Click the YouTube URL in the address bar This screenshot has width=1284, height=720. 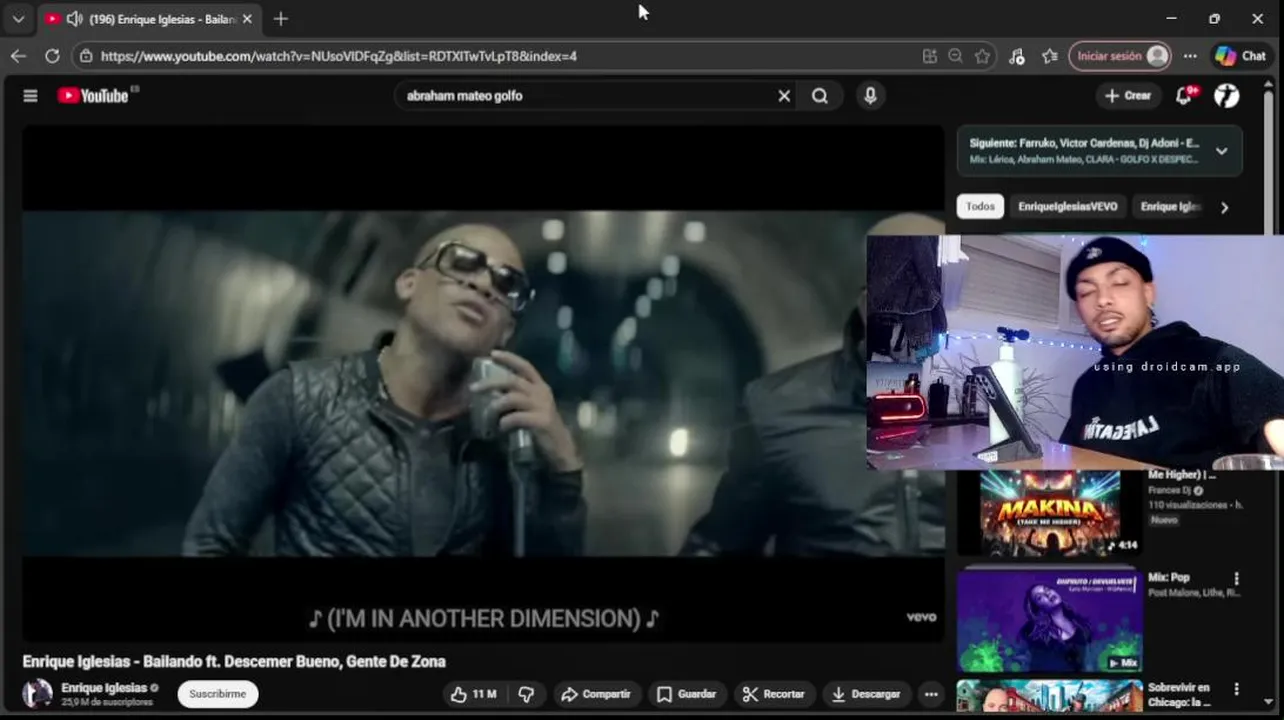click(x=339, y=56)
